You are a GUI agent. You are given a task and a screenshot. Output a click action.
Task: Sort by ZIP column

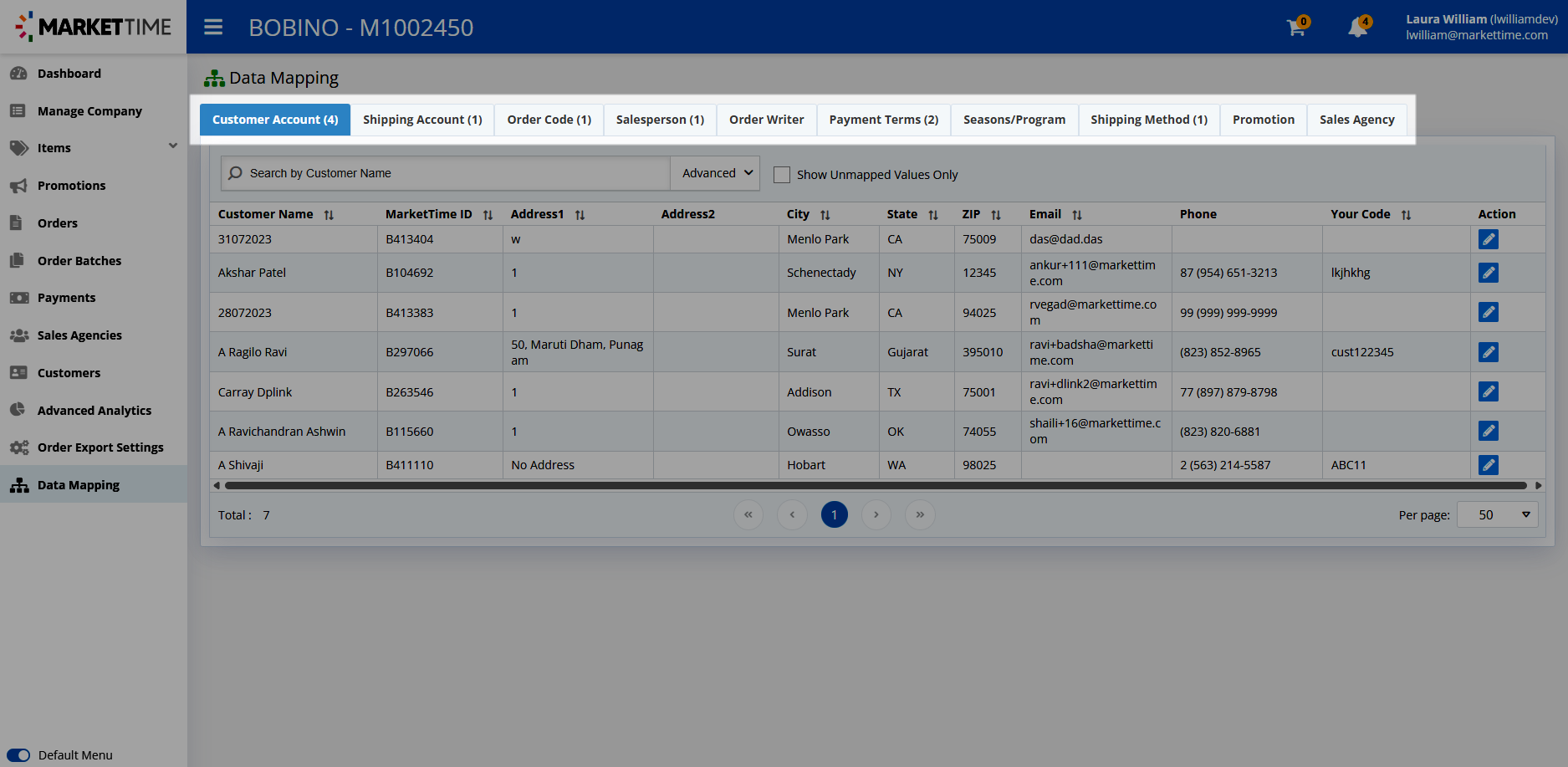(x=995, y=215)
